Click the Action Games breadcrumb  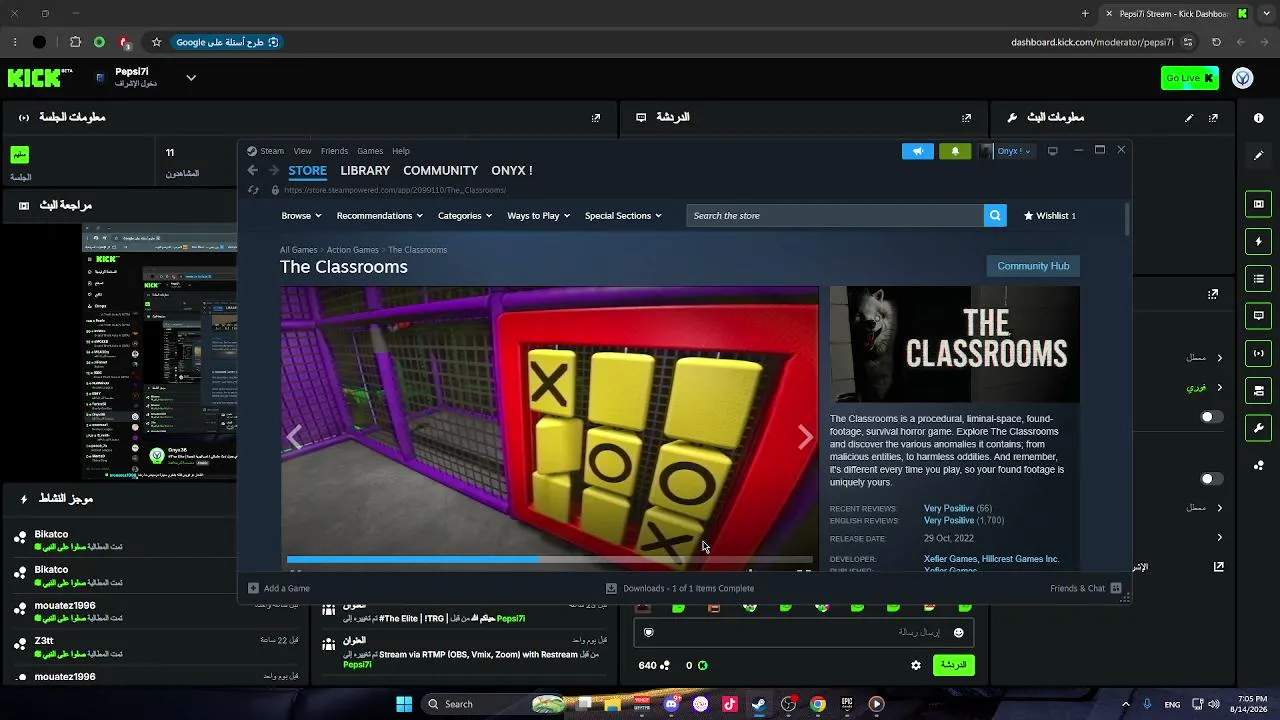click(x=352, y=250)
